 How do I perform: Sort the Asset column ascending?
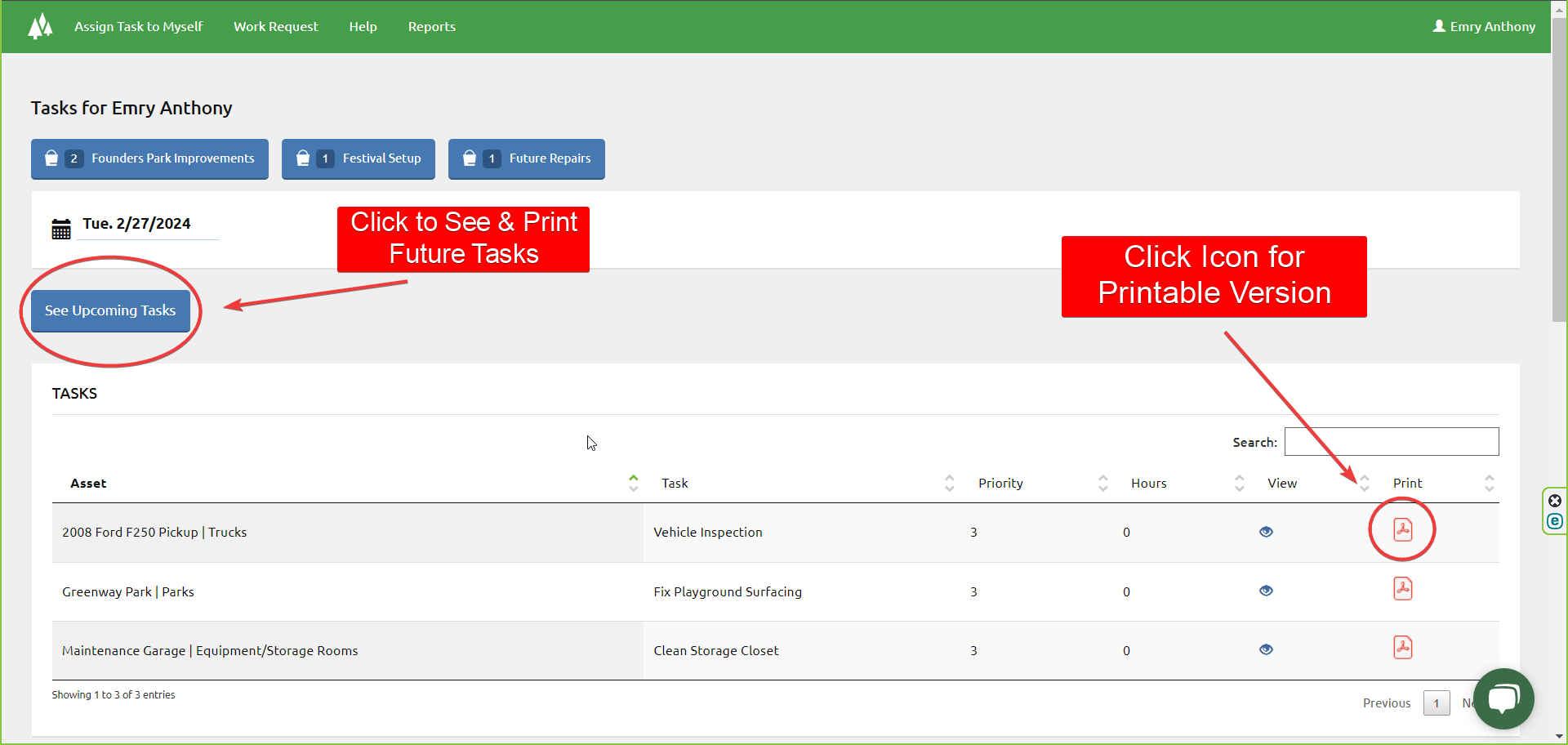click(634, 478)
